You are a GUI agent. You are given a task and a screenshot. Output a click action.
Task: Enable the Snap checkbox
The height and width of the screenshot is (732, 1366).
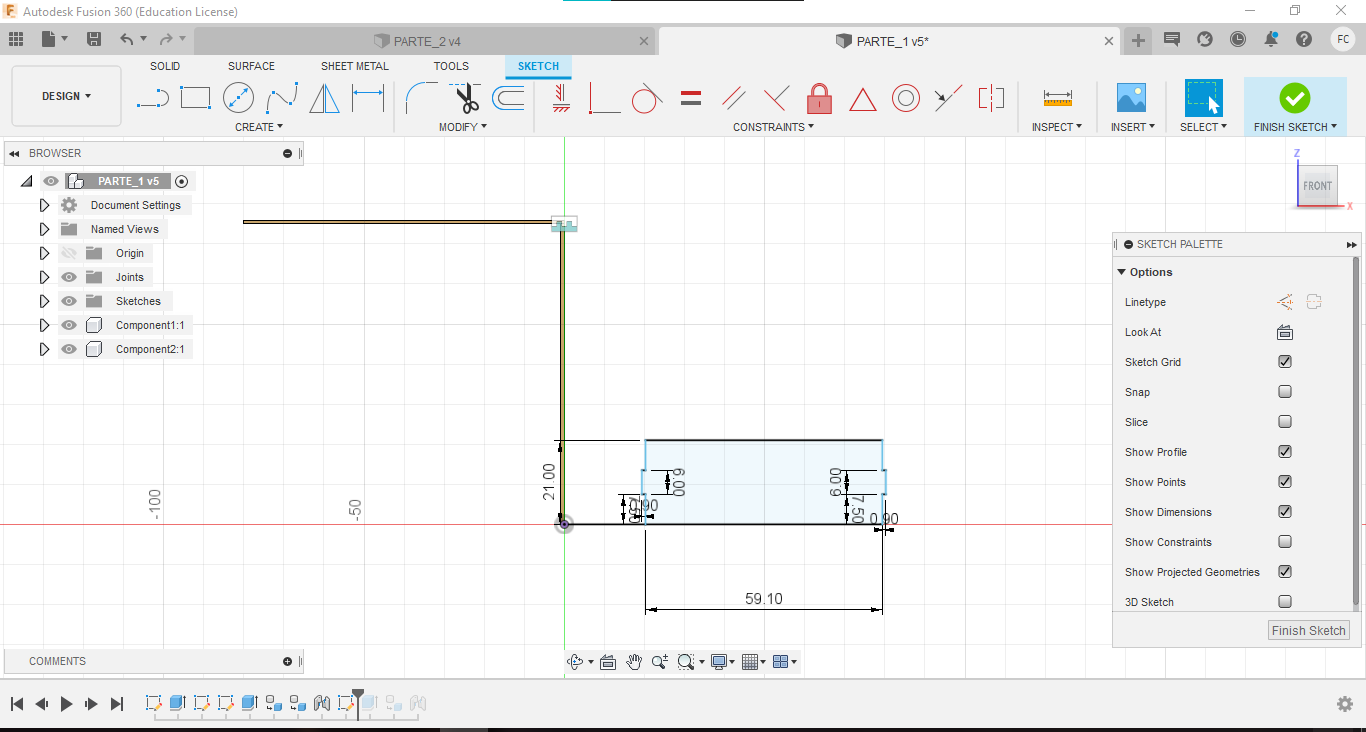pyautogui.click(x=1285, y=392)
